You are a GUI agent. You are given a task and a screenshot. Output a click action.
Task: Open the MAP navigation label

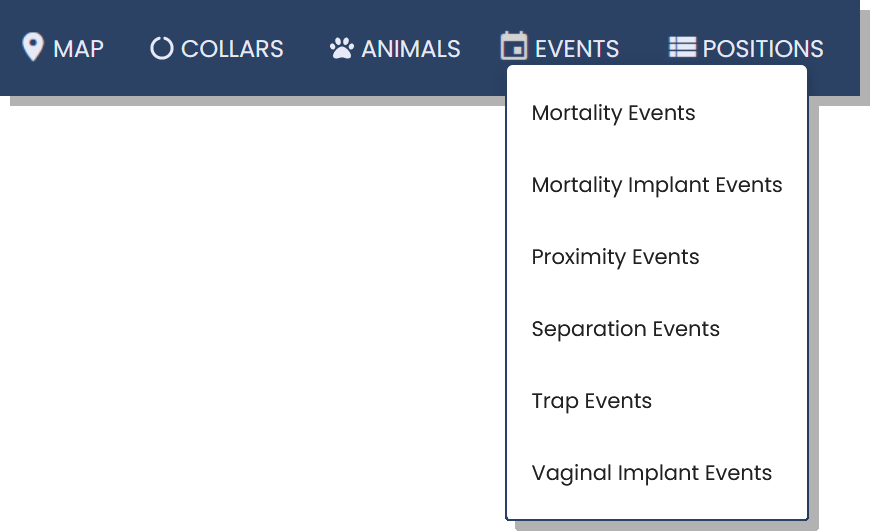pos(78,49)
